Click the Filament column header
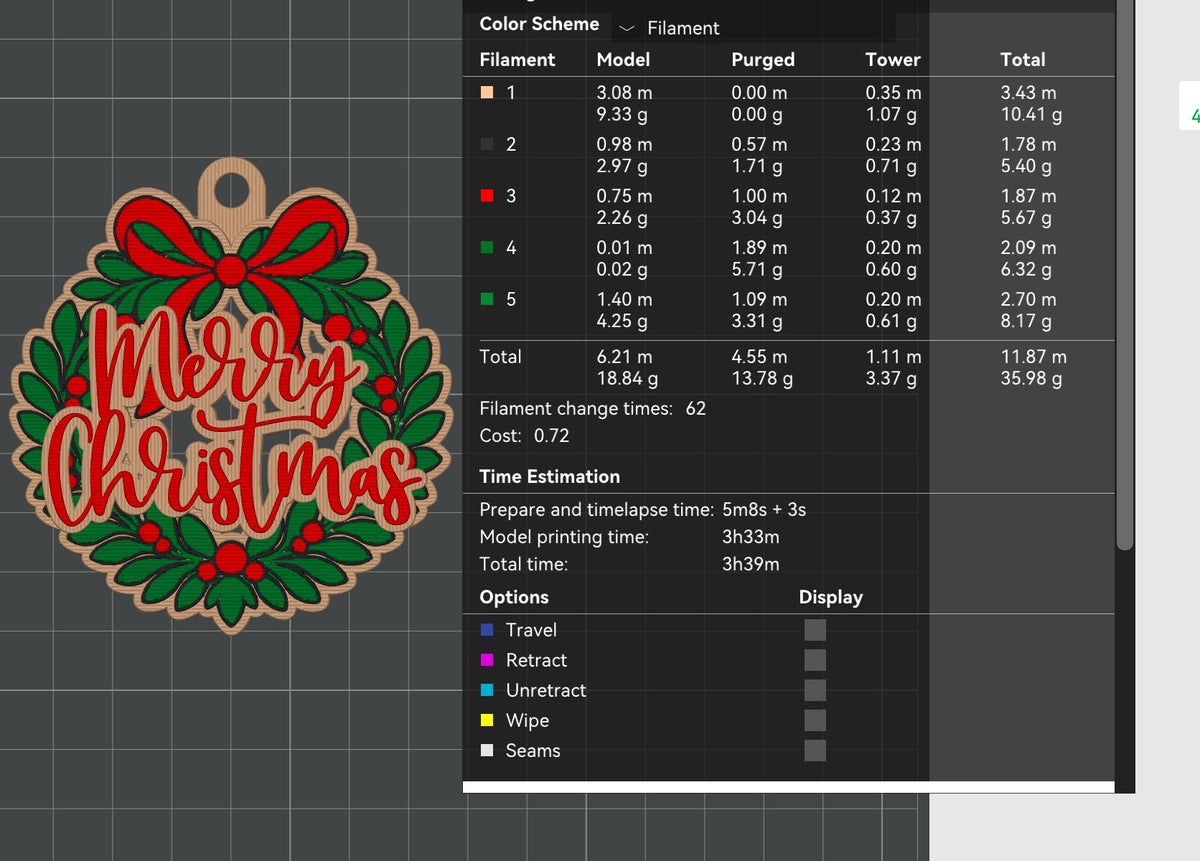The height and width of the screenshot is (861, 1200). pos(517,59)
